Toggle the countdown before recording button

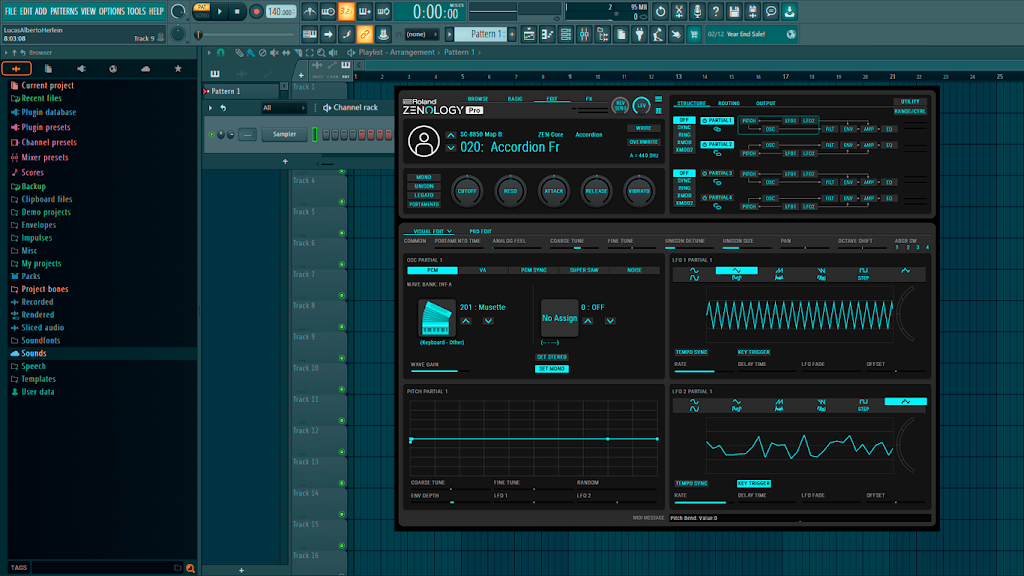[x=346, y=11]
